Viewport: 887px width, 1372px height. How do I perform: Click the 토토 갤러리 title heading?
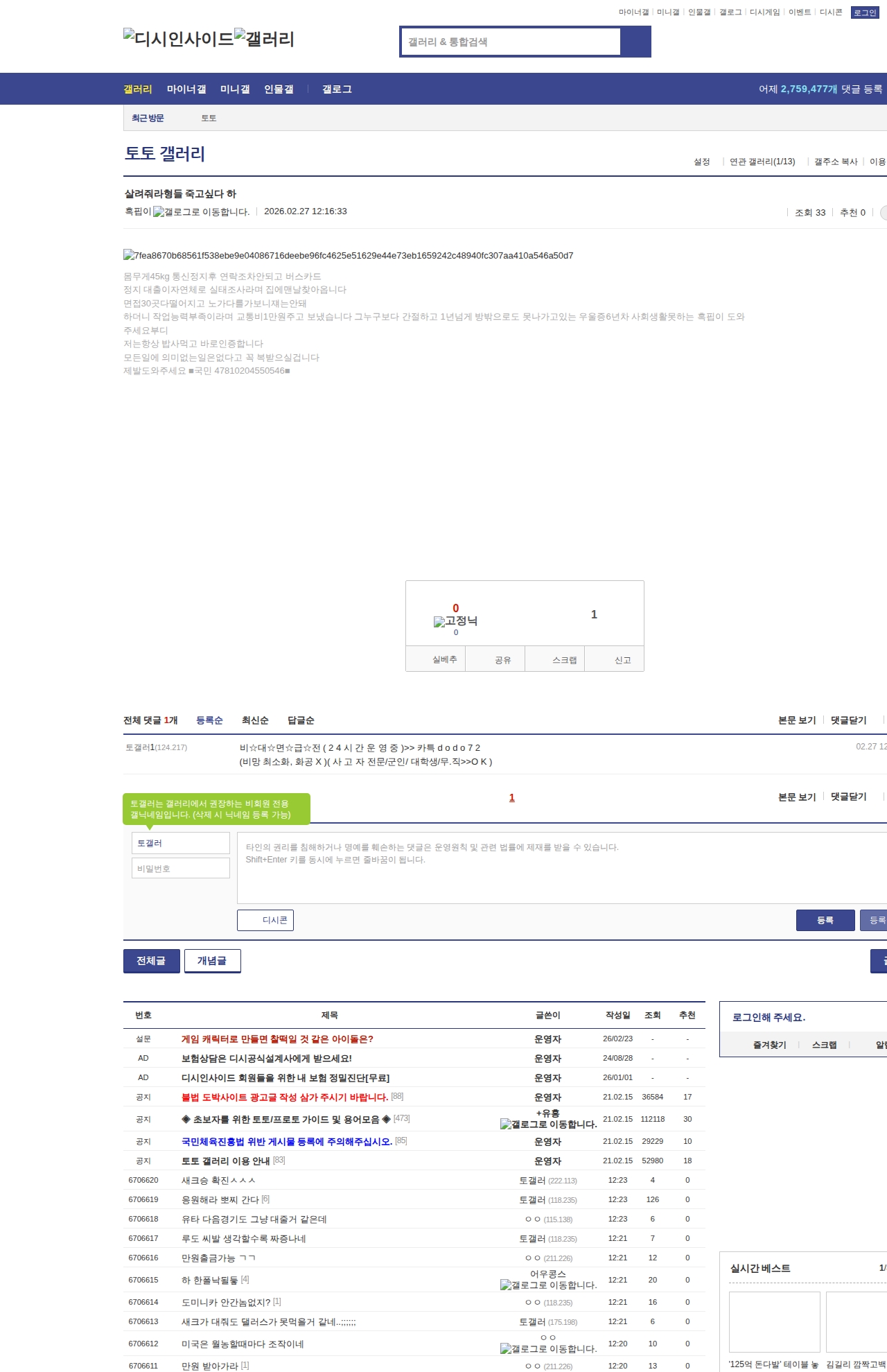[165, 153]
